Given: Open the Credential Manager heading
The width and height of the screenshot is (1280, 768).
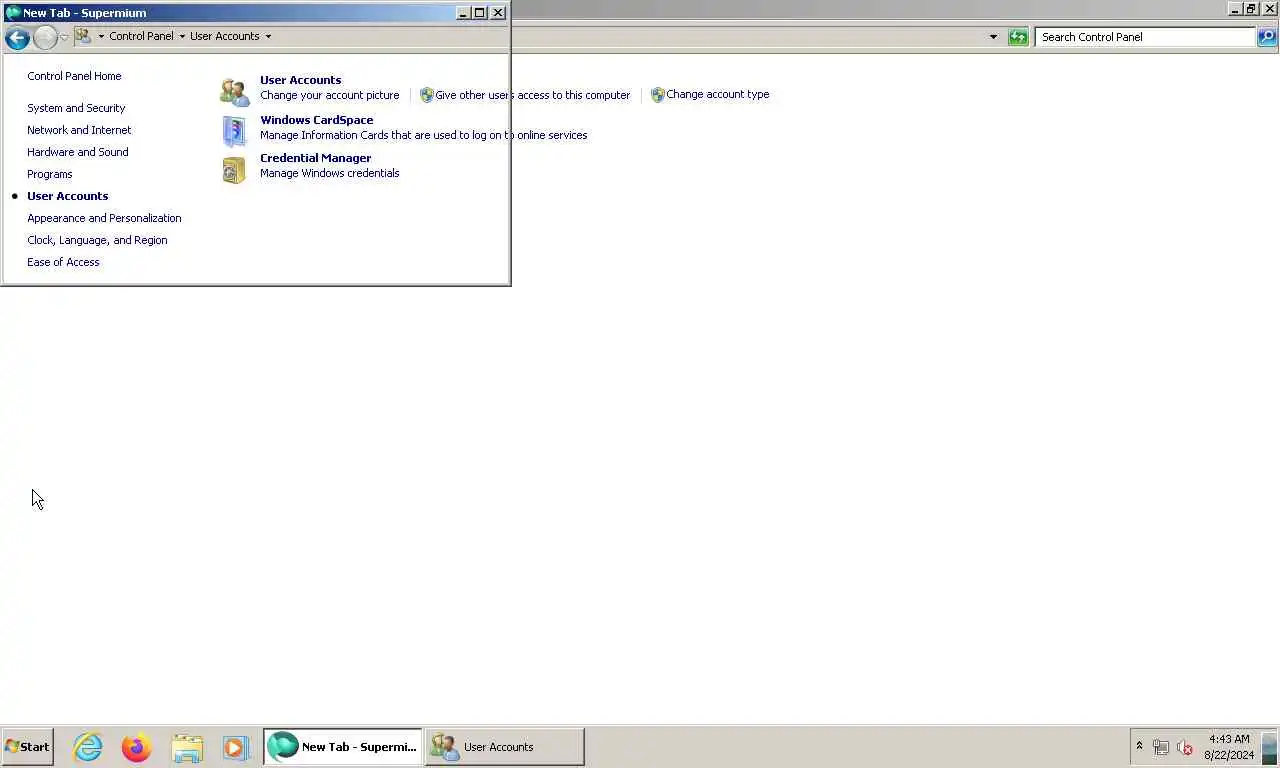Looking at the screenshot, I should pos(315,158).
